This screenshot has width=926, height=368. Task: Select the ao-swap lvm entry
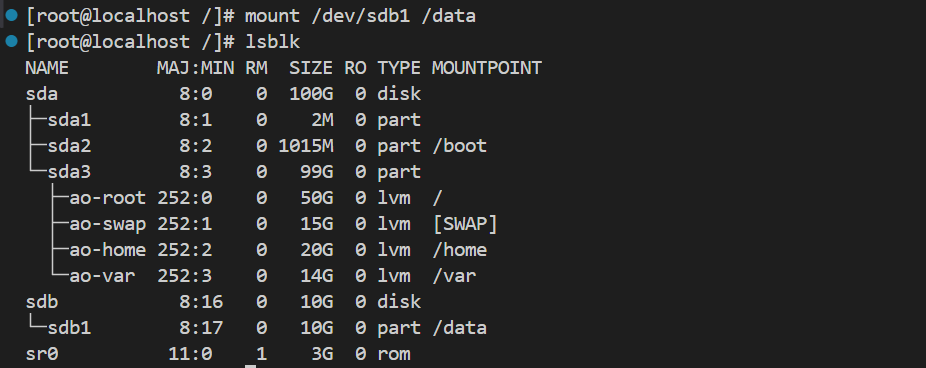[x=107, y=224]
